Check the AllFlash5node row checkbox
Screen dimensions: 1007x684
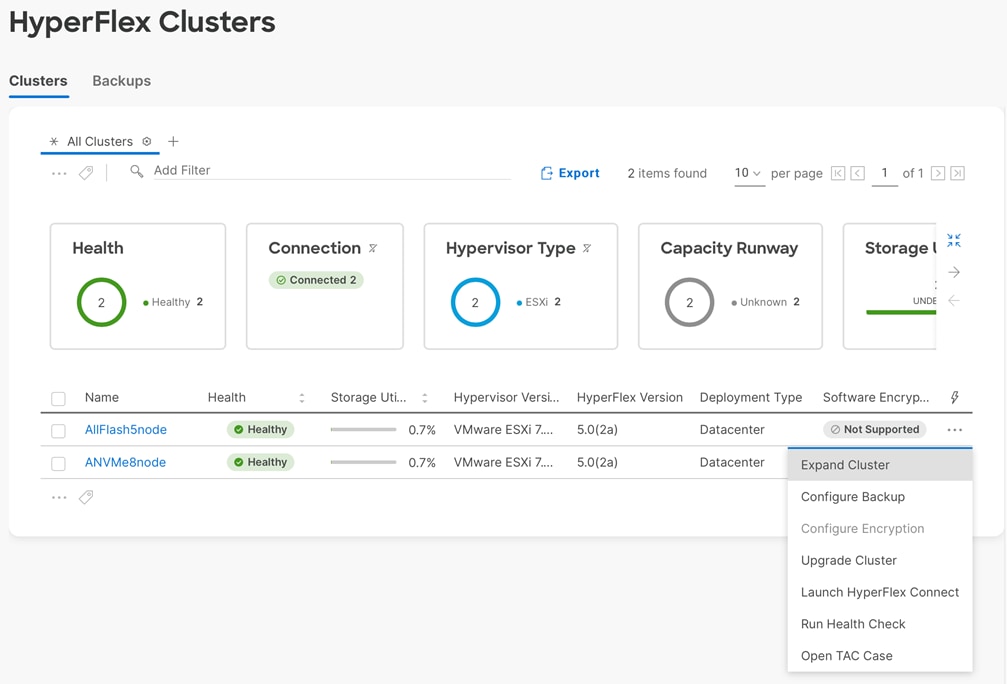point(58,430)
